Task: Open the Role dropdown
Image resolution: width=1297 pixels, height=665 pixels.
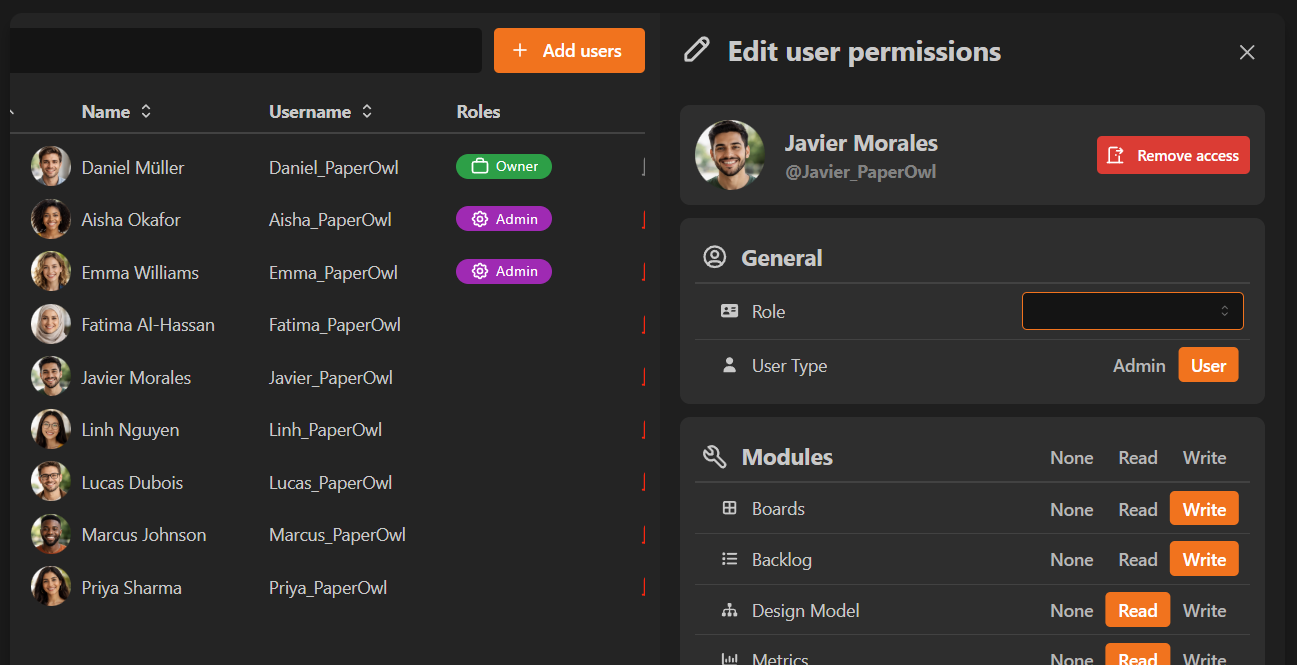Action: pyautogui.click(x=1132, y=311)
